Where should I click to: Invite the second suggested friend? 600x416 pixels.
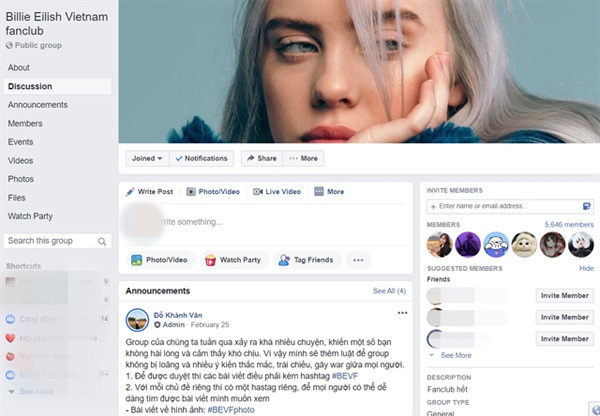tap(565, 317)
